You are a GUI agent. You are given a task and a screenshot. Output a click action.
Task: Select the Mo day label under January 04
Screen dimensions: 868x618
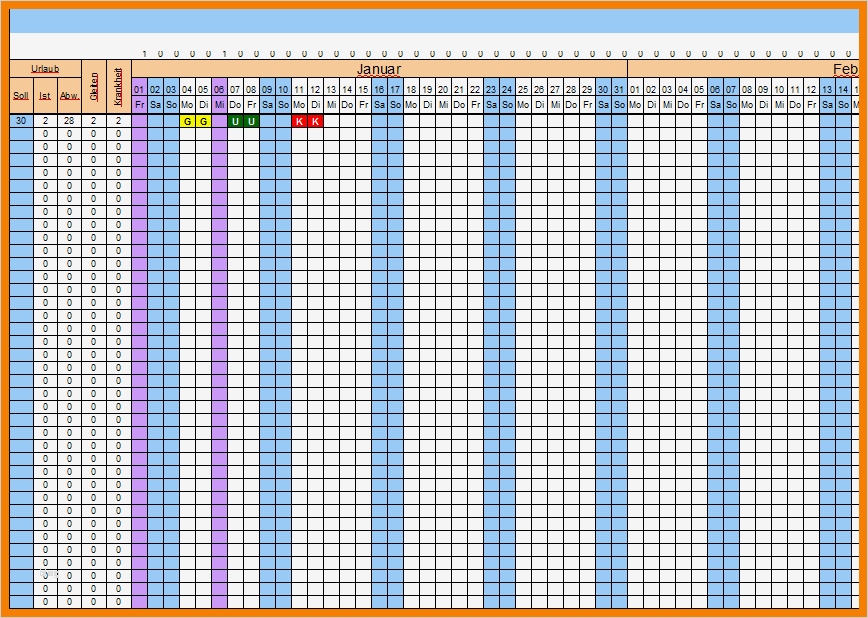click(186, 104)
